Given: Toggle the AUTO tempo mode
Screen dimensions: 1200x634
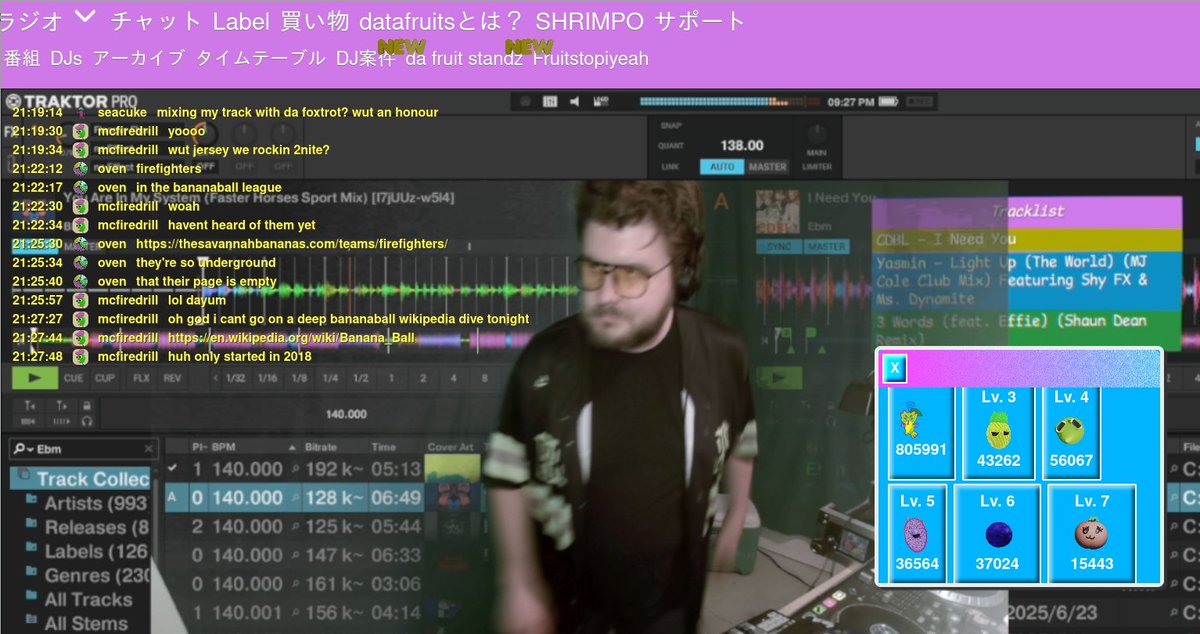Looking at the screenshot, I should tap(721, 167).
